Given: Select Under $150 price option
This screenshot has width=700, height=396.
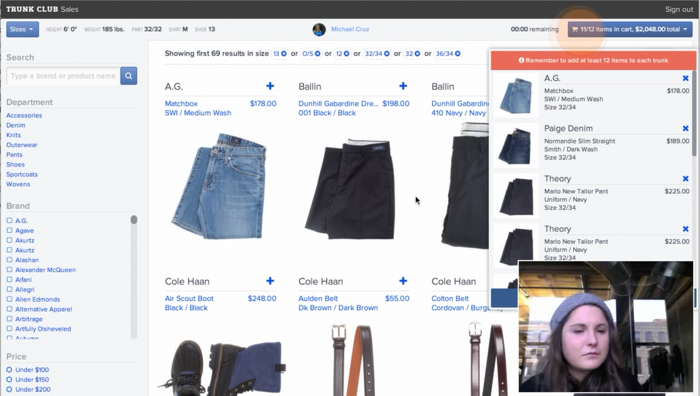Looking at the screenshot, I should point(9,379).
